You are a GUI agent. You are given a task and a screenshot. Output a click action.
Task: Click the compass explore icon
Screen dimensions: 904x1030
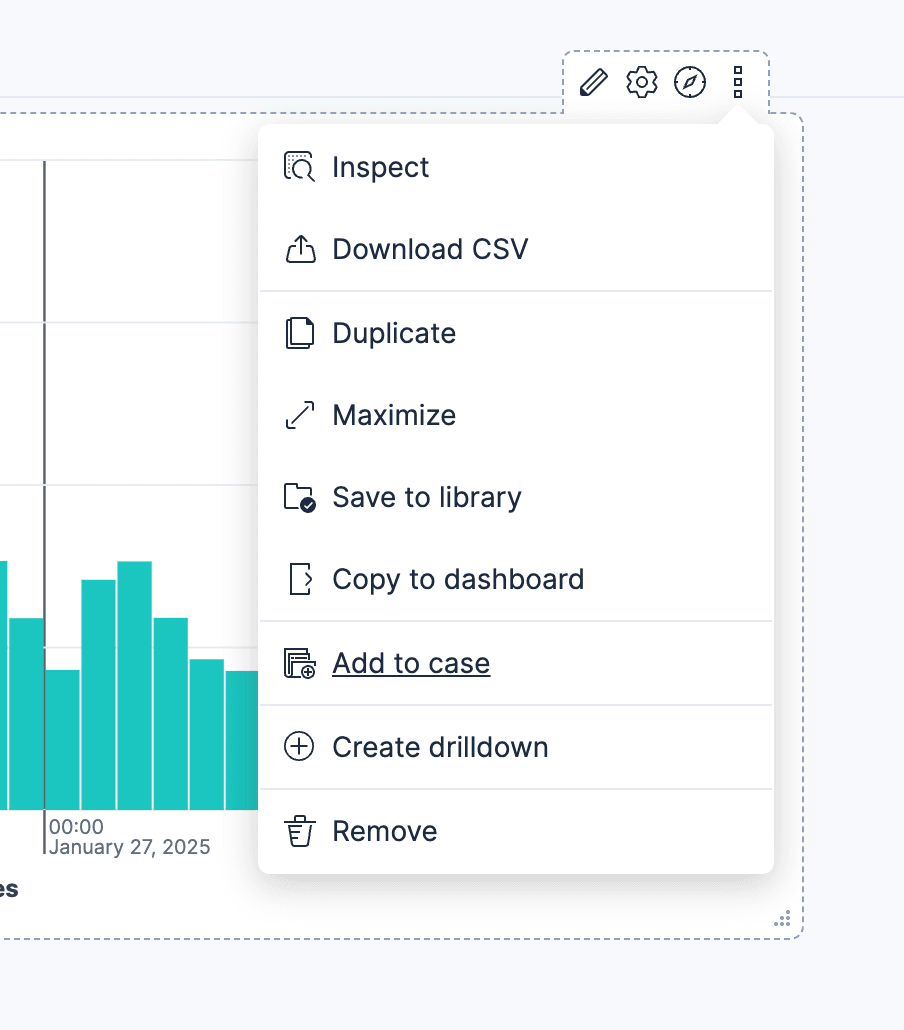click(x=690, y=82)
